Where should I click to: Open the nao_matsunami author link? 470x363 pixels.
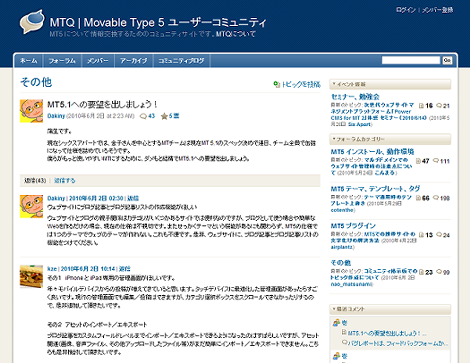[x=351, y=284]
